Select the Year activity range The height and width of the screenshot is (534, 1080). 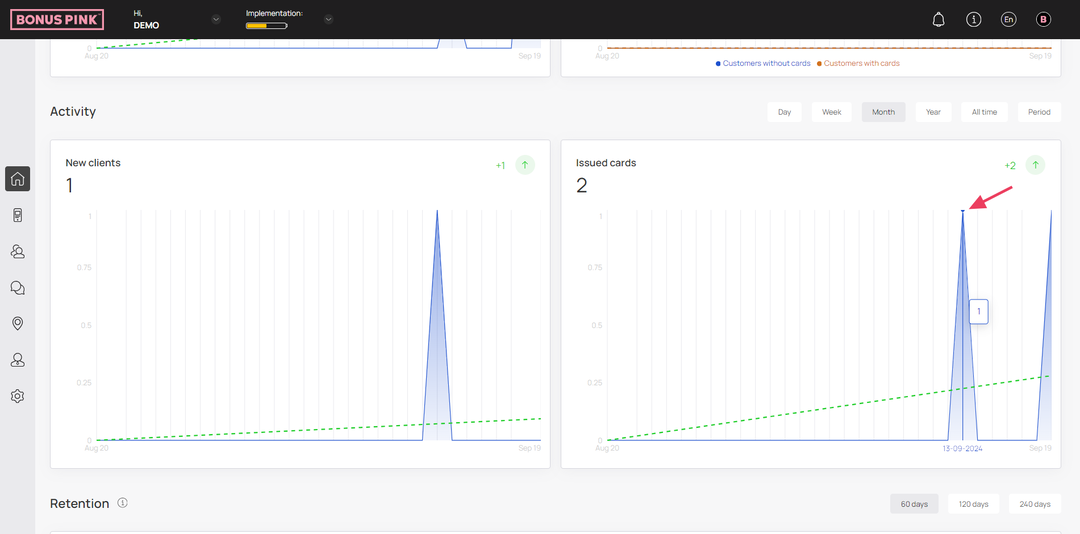(x=933, y=112)
